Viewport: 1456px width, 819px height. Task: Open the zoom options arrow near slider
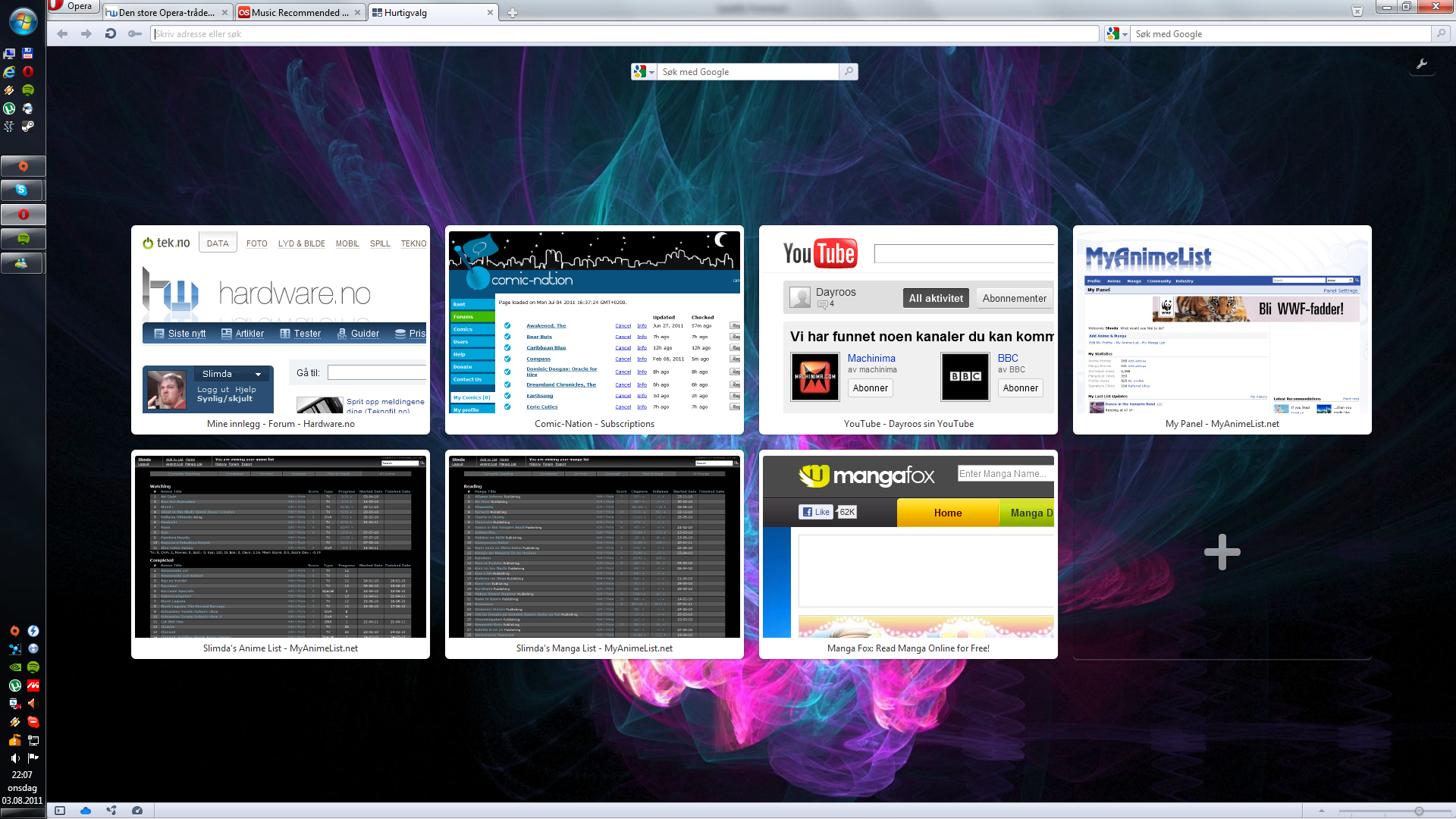click(1322, 811)
